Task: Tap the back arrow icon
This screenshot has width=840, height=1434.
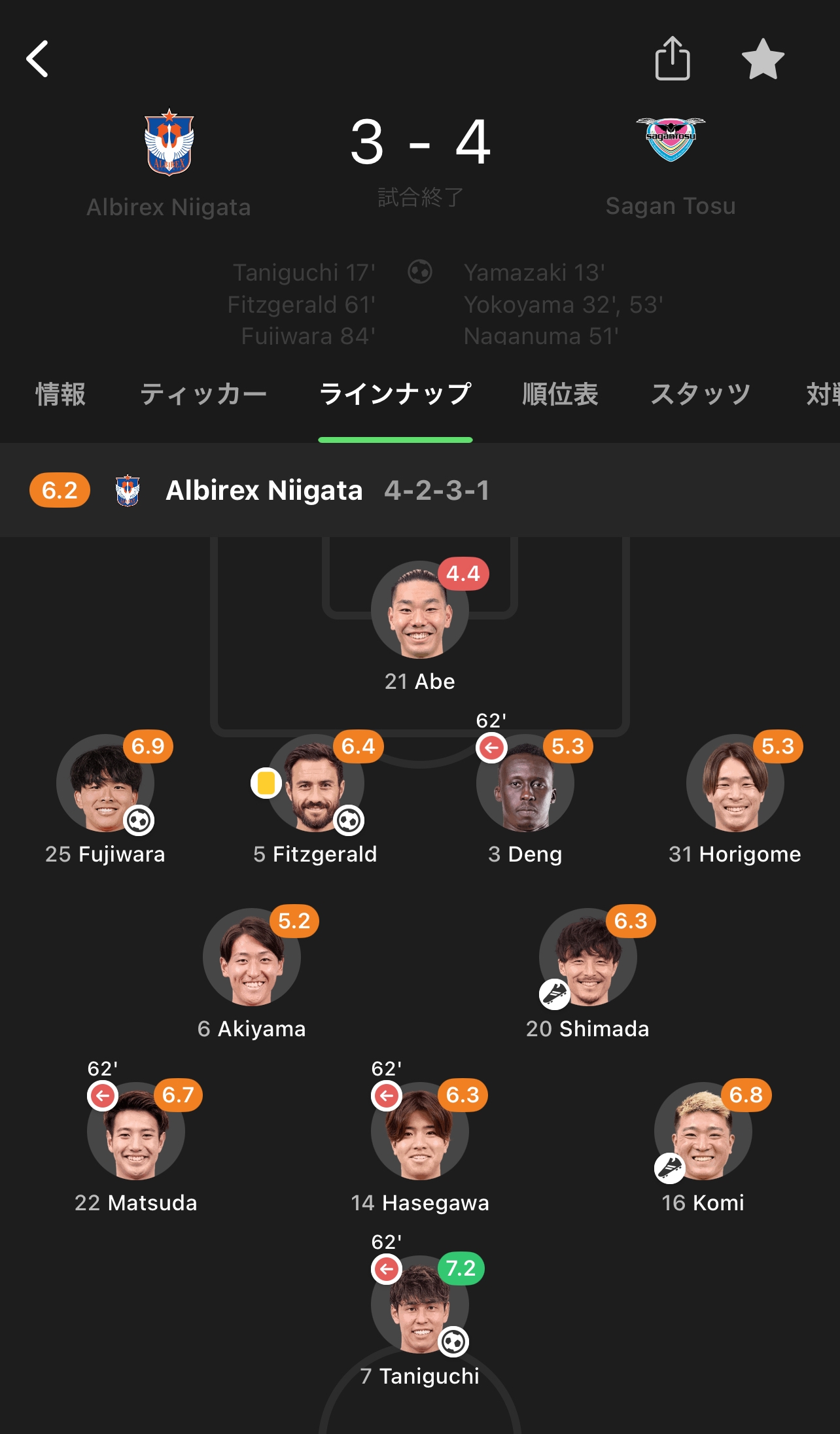Action: [38, 59]
